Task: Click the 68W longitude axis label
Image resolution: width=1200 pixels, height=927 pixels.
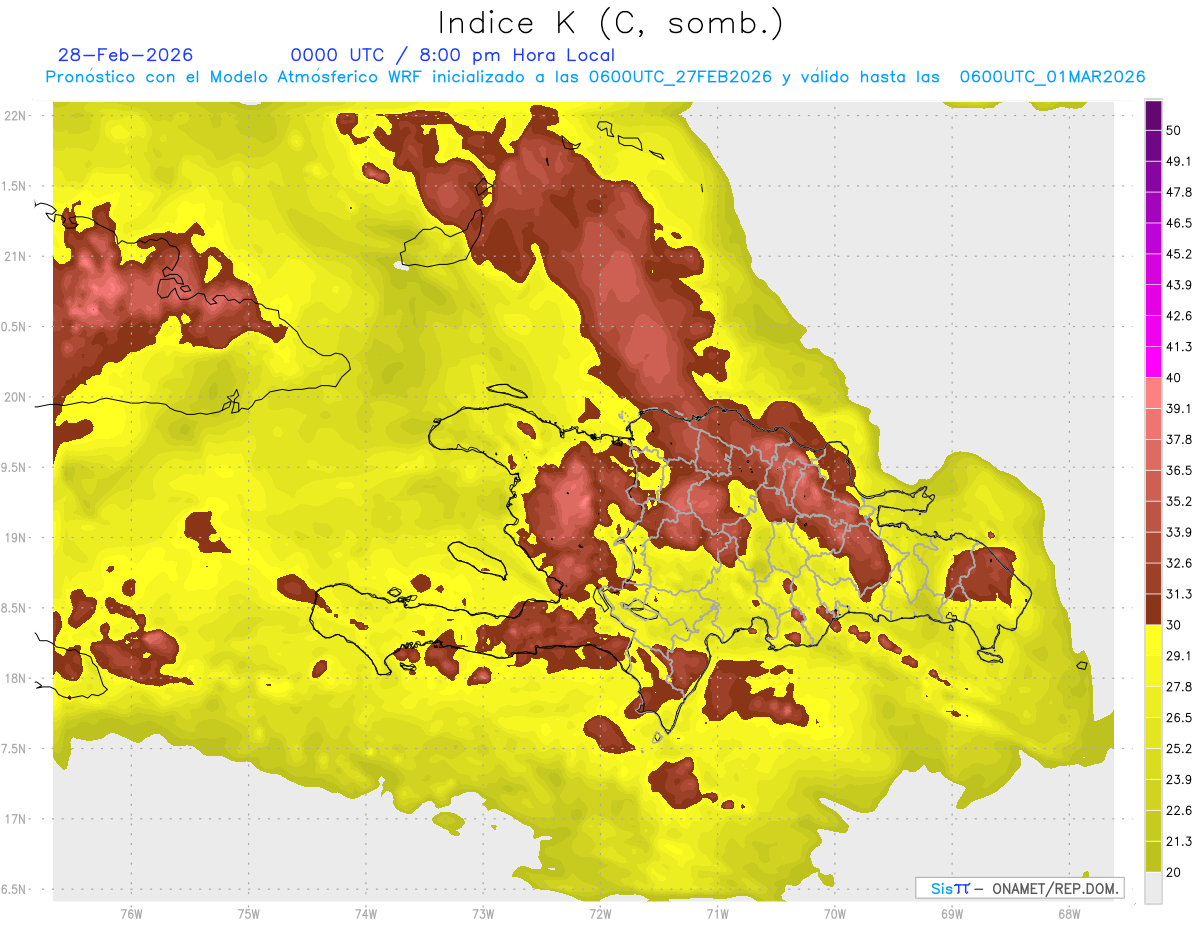Action: point(1068,912)
